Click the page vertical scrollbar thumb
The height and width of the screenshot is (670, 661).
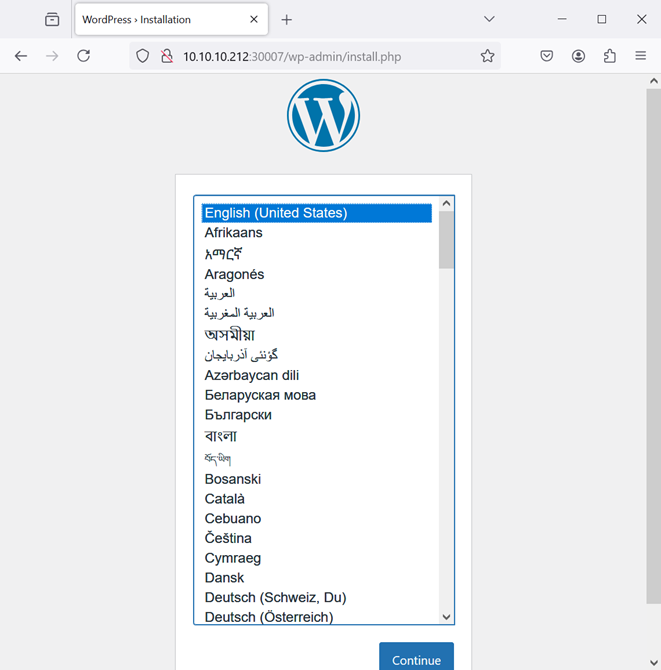[x=654, y=346]
